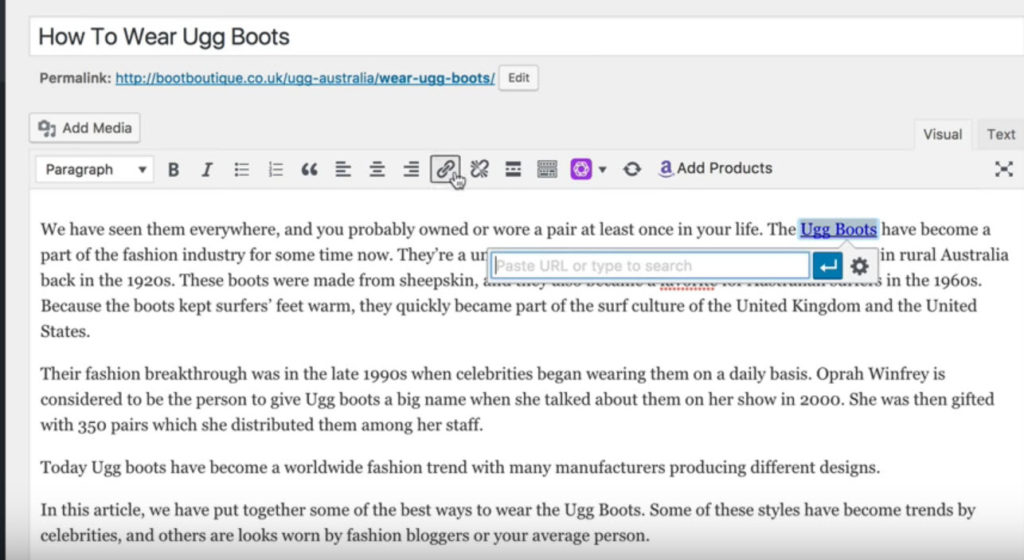1024x560 pixels.
Task: Insert a bulleted list
Action: [x=242, y=170]
